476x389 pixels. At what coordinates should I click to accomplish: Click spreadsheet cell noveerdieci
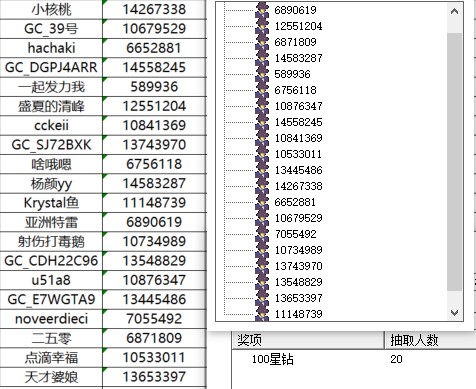51,319
